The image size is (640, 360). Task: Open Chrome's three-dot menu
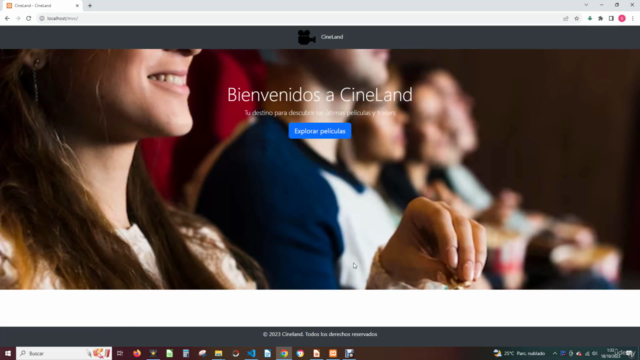click(633, 18)
